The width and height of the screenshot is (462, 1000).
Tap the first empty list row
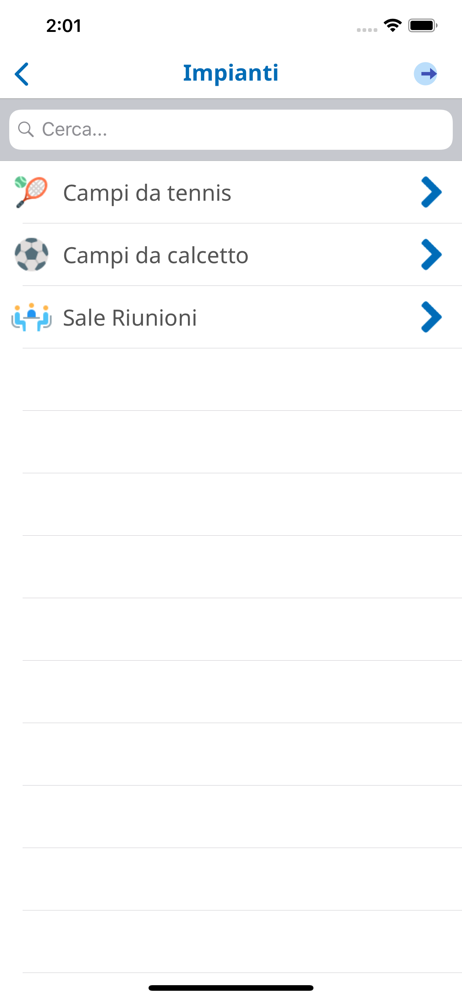(x=231, y=380)
